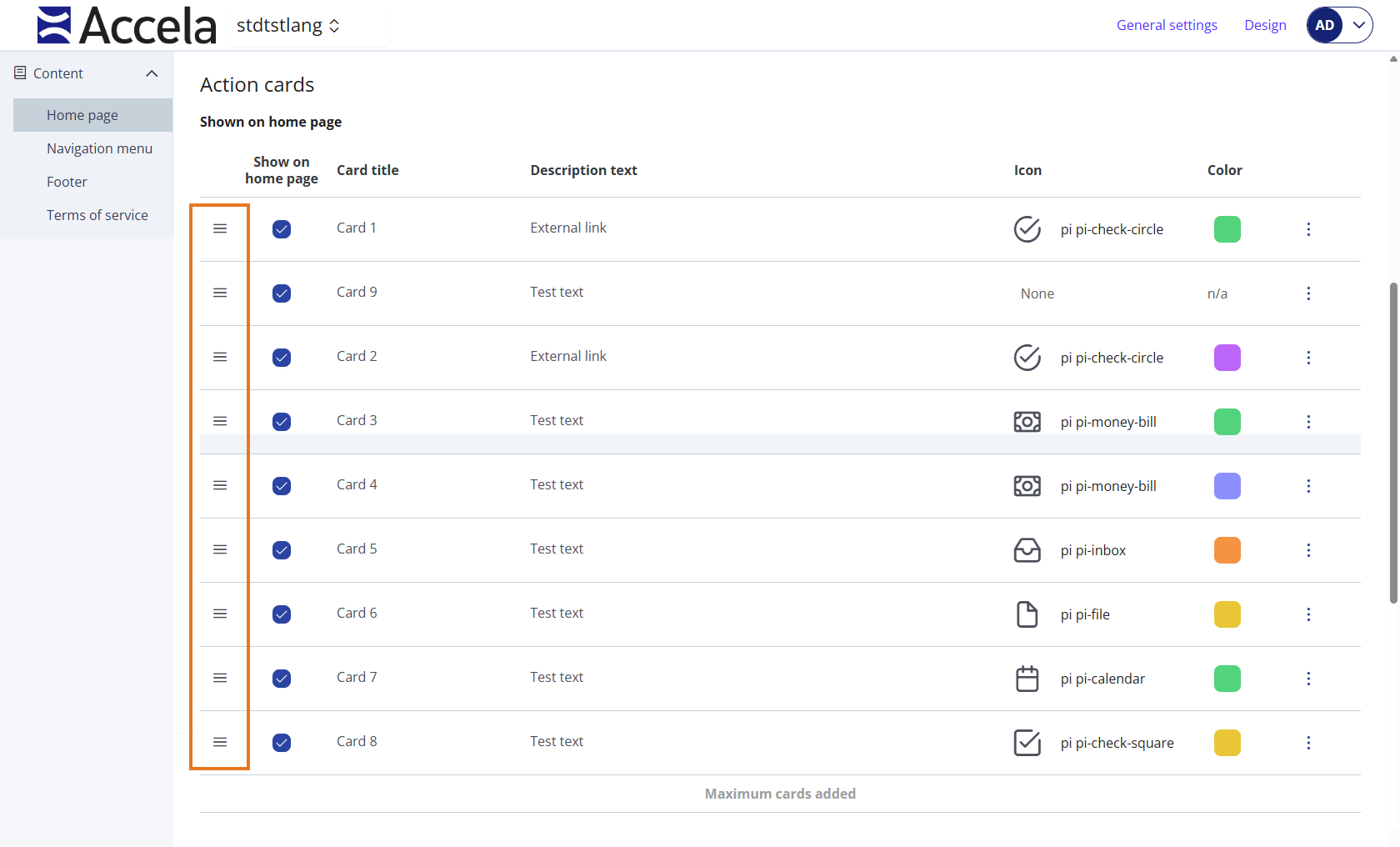The width and height of the screenshot is (1400, 847).
Task: Click the drag handle for Card 5
Action: tap(220, 549)
